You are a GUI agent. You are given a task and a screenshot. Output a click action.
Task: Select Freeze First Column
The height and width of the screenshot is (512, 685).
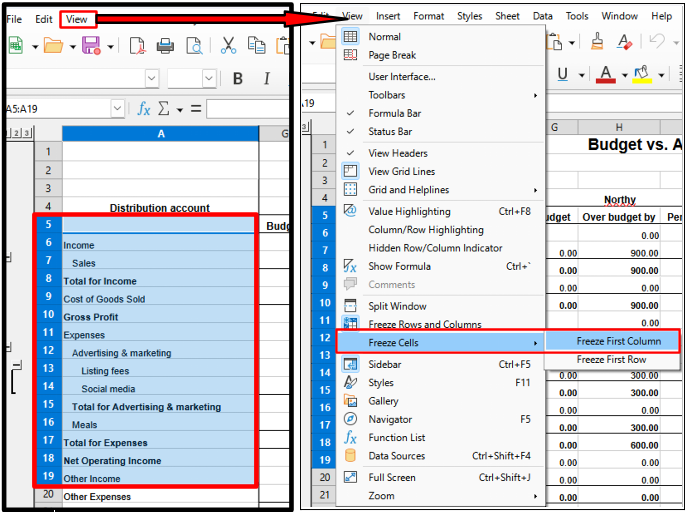pyautogui.click(x=612, y=341)
